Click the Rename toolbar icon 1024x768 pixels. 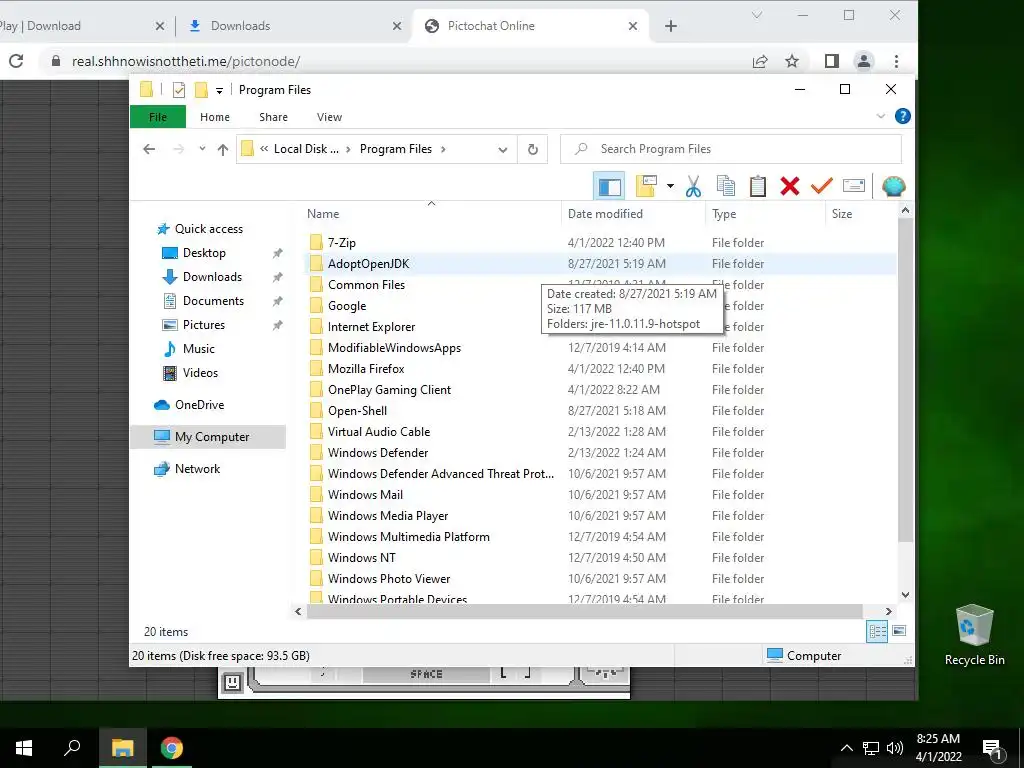click(x=854, y=187)
